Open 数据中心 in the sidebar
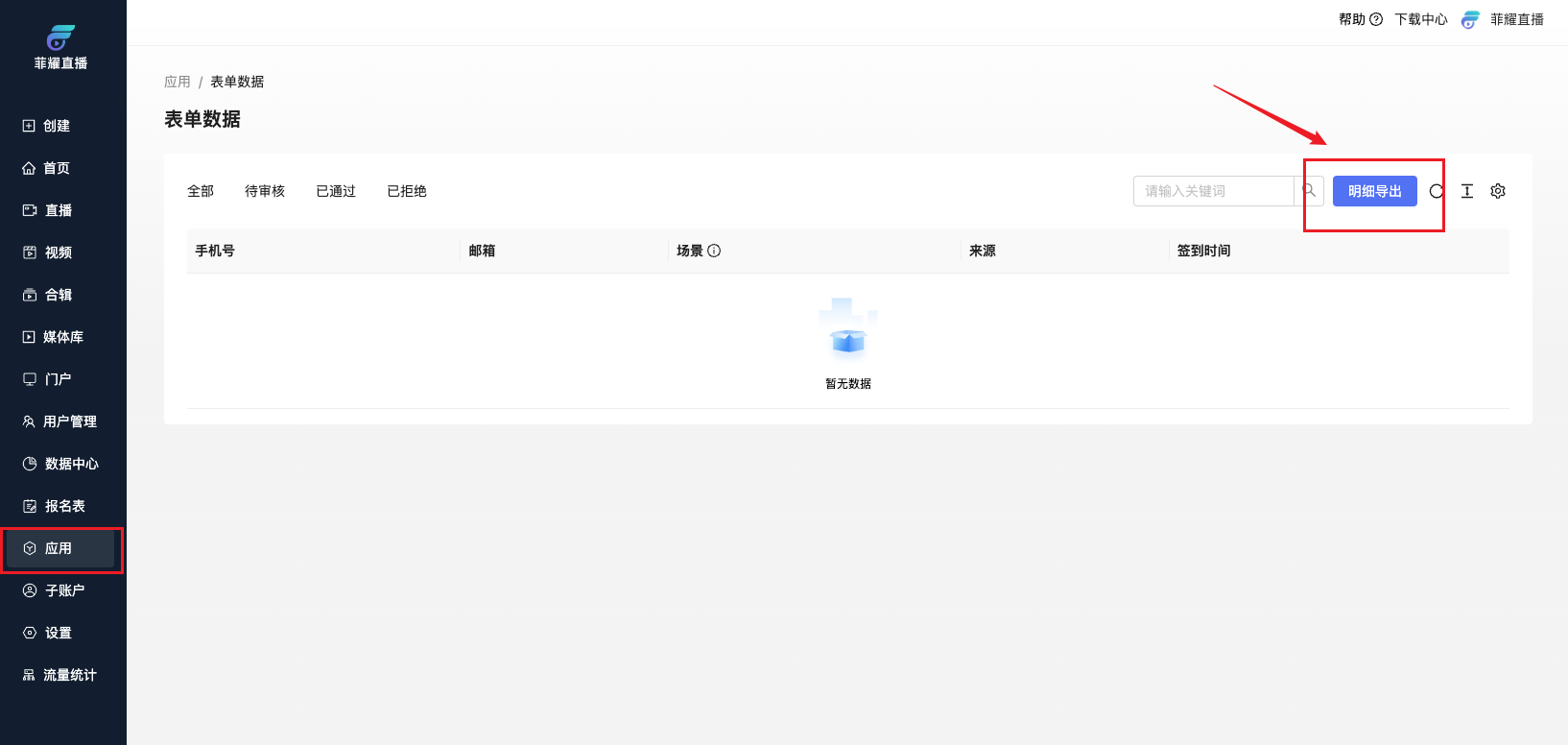Screen dimensions: 1568x745 [x=61, y=464]
